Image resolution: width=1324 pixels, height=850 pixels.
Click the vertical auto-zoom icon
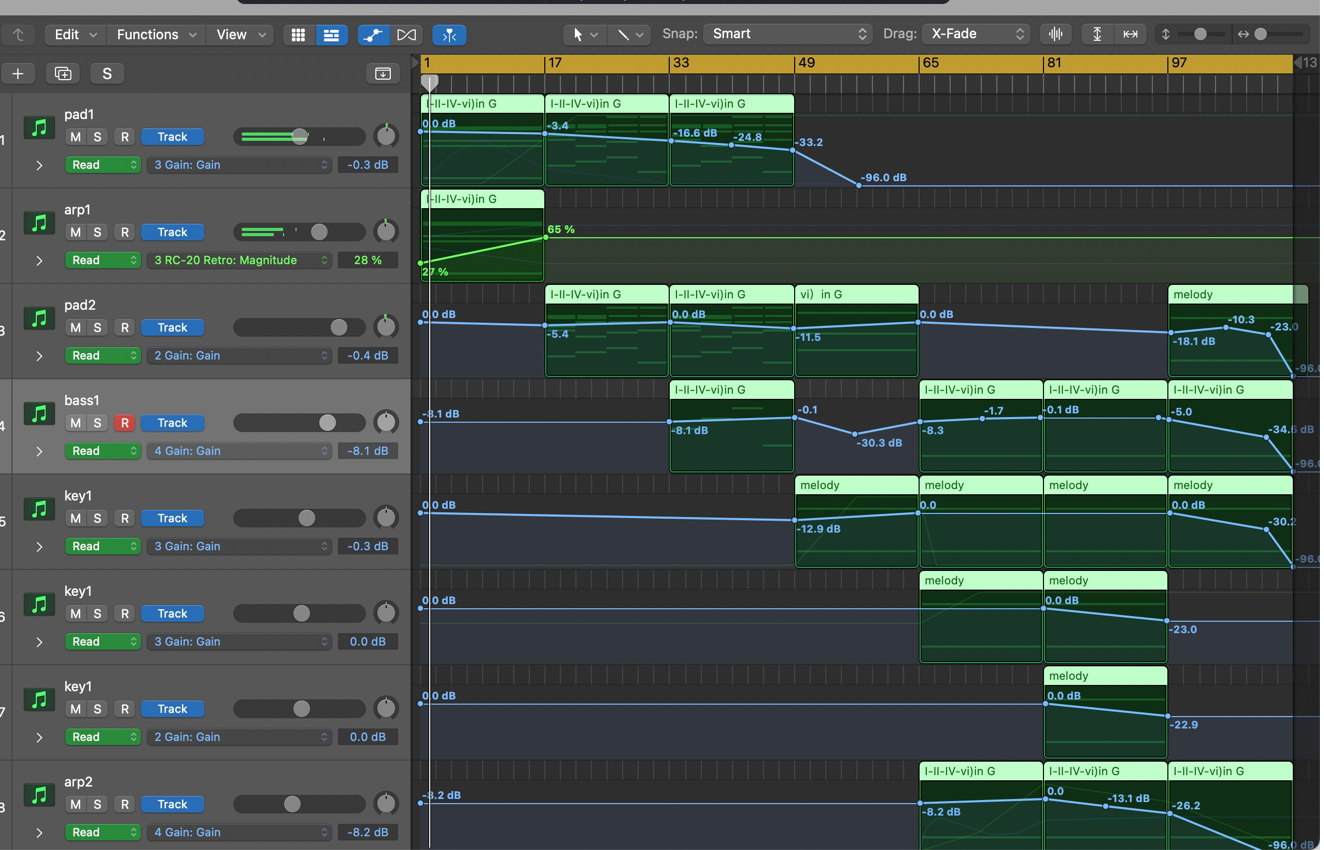(x=1095, y=34)
